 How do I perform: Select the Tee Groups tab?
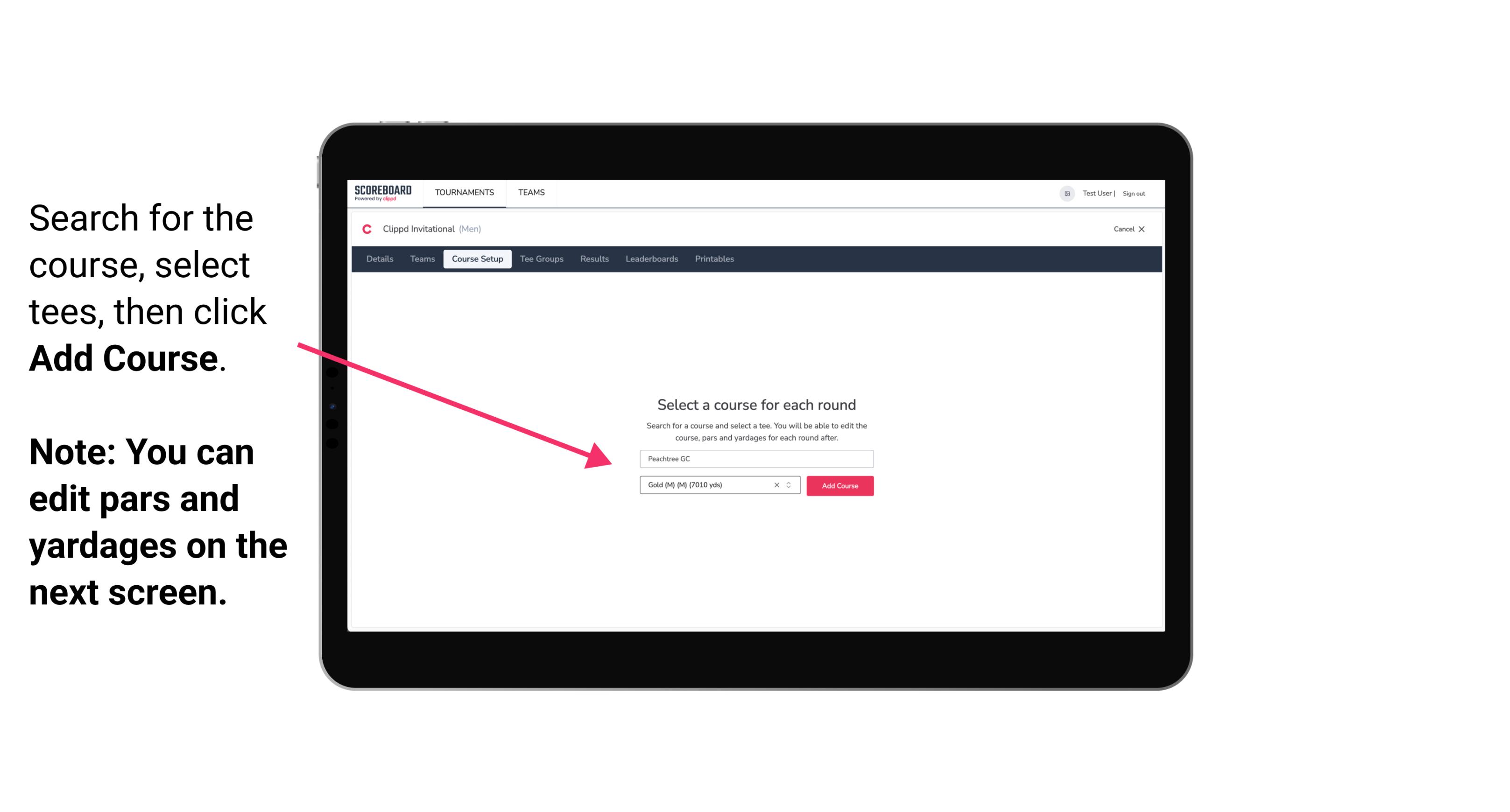pos(542,259)
